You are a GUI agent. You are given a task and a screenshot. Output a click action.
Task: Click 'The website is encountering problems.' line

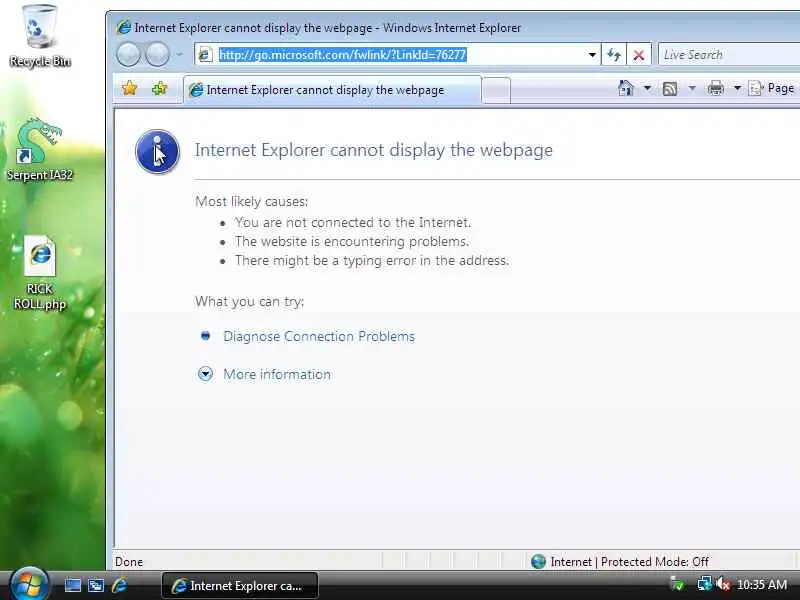352,241
